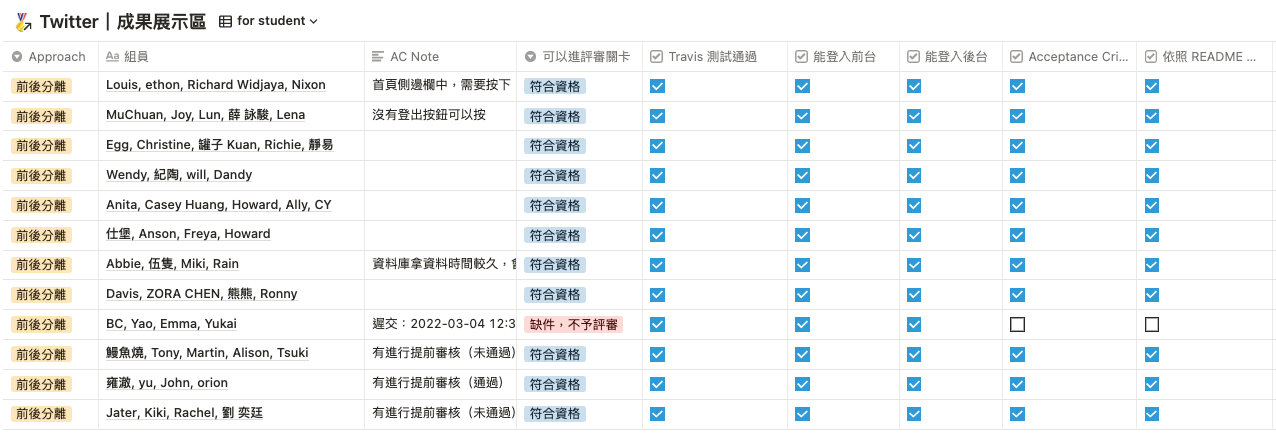Check the README box for BC, Yao row

(1152, 325)
